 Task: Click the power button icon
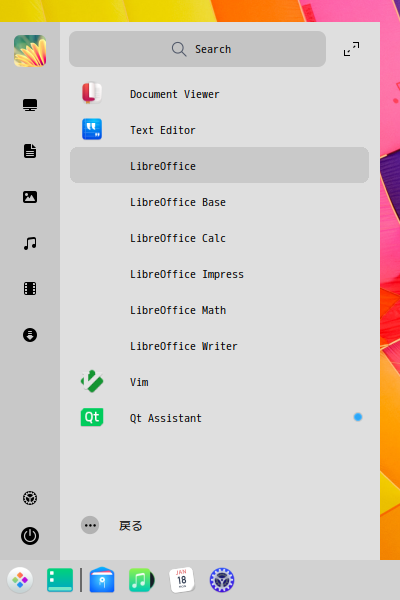30,536
